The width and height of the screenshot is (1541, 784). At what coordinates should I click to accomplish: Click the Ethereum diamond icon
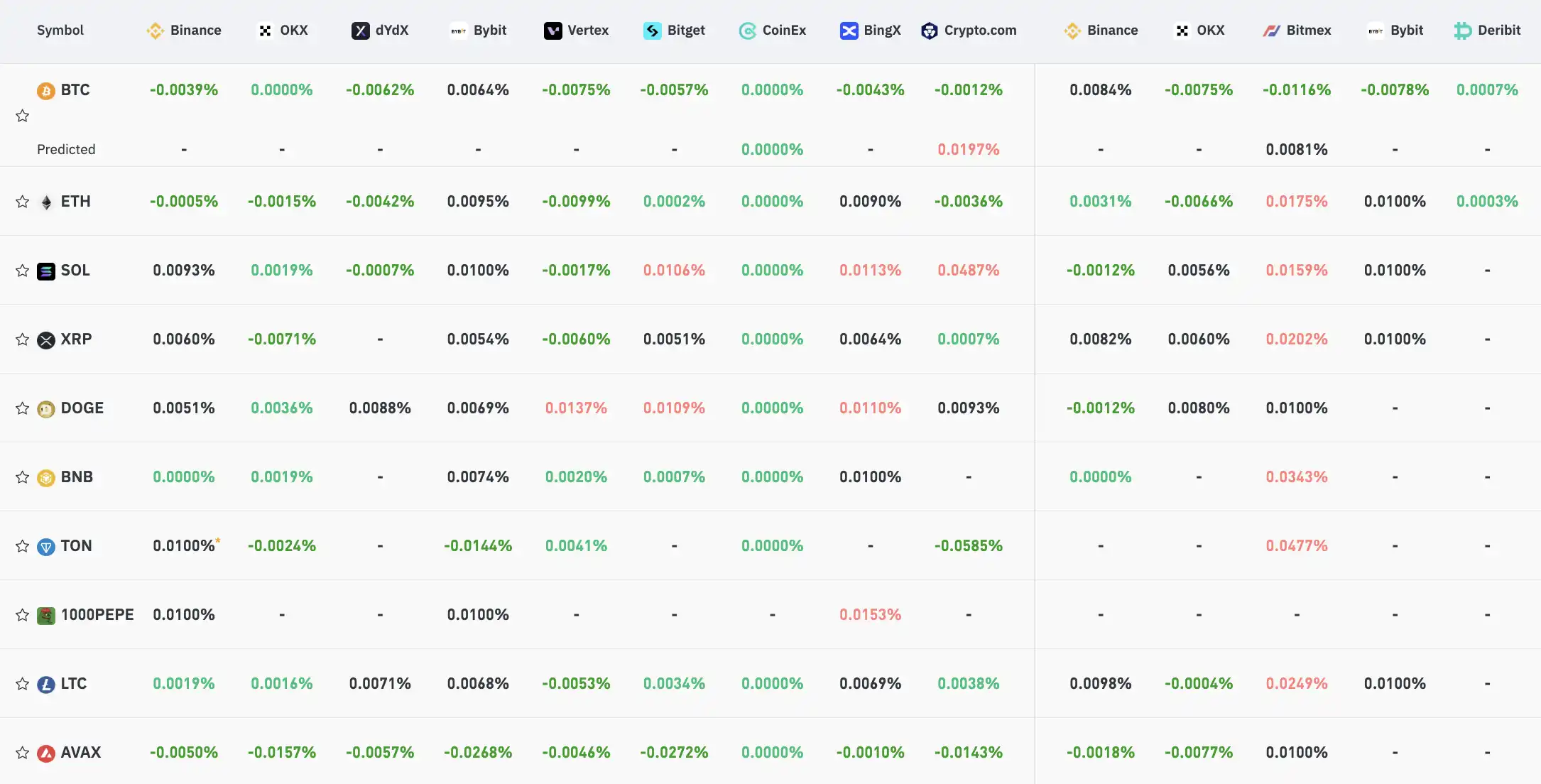46,202
